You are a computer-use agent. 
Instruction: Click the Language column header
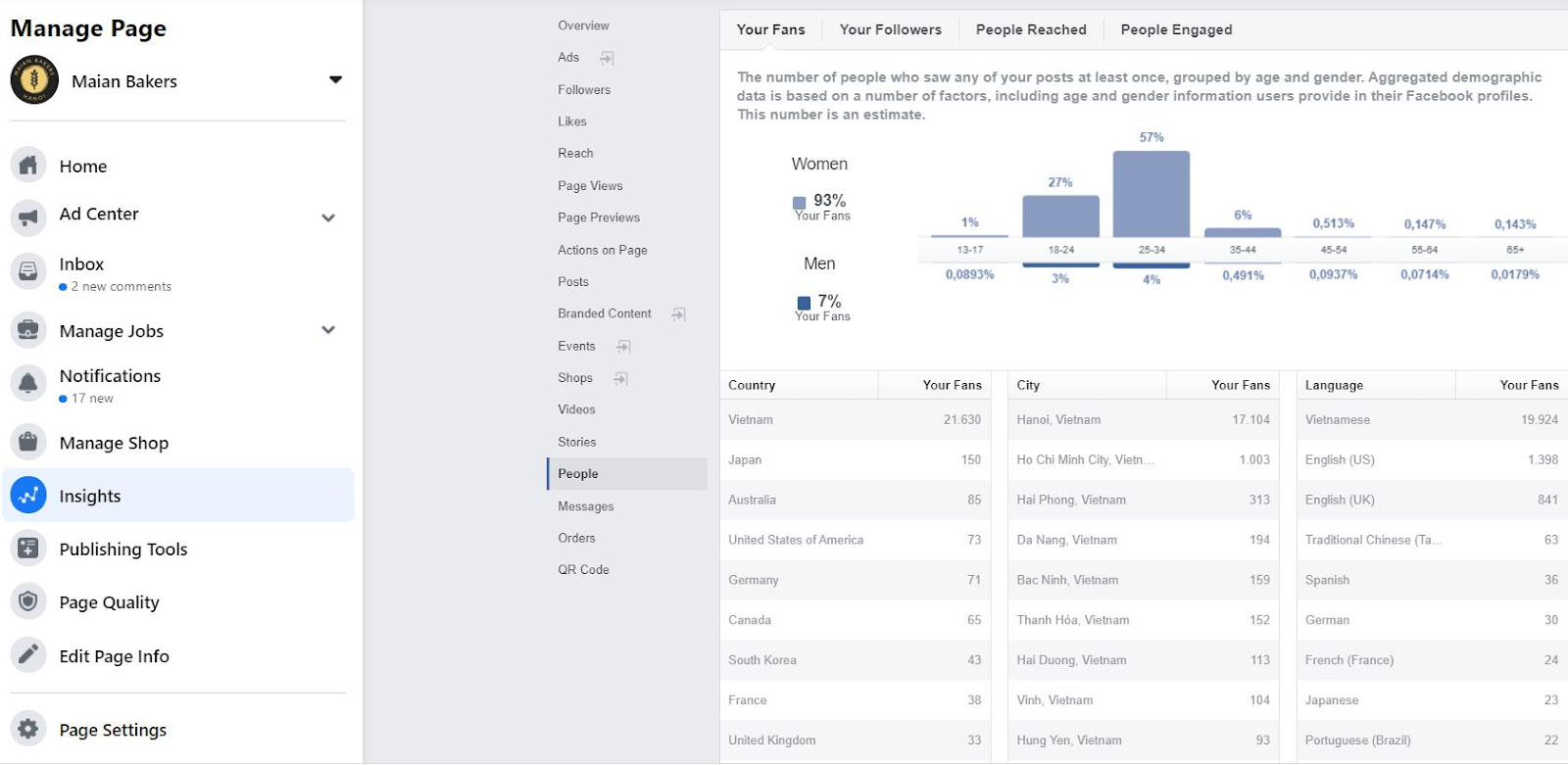pyautogui.click(x=1376, y=385)
